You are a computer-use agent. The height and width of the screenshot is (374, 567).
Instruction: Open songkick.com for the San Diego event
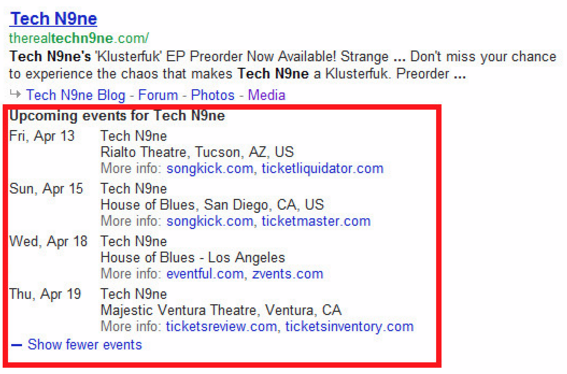point(210,221)
